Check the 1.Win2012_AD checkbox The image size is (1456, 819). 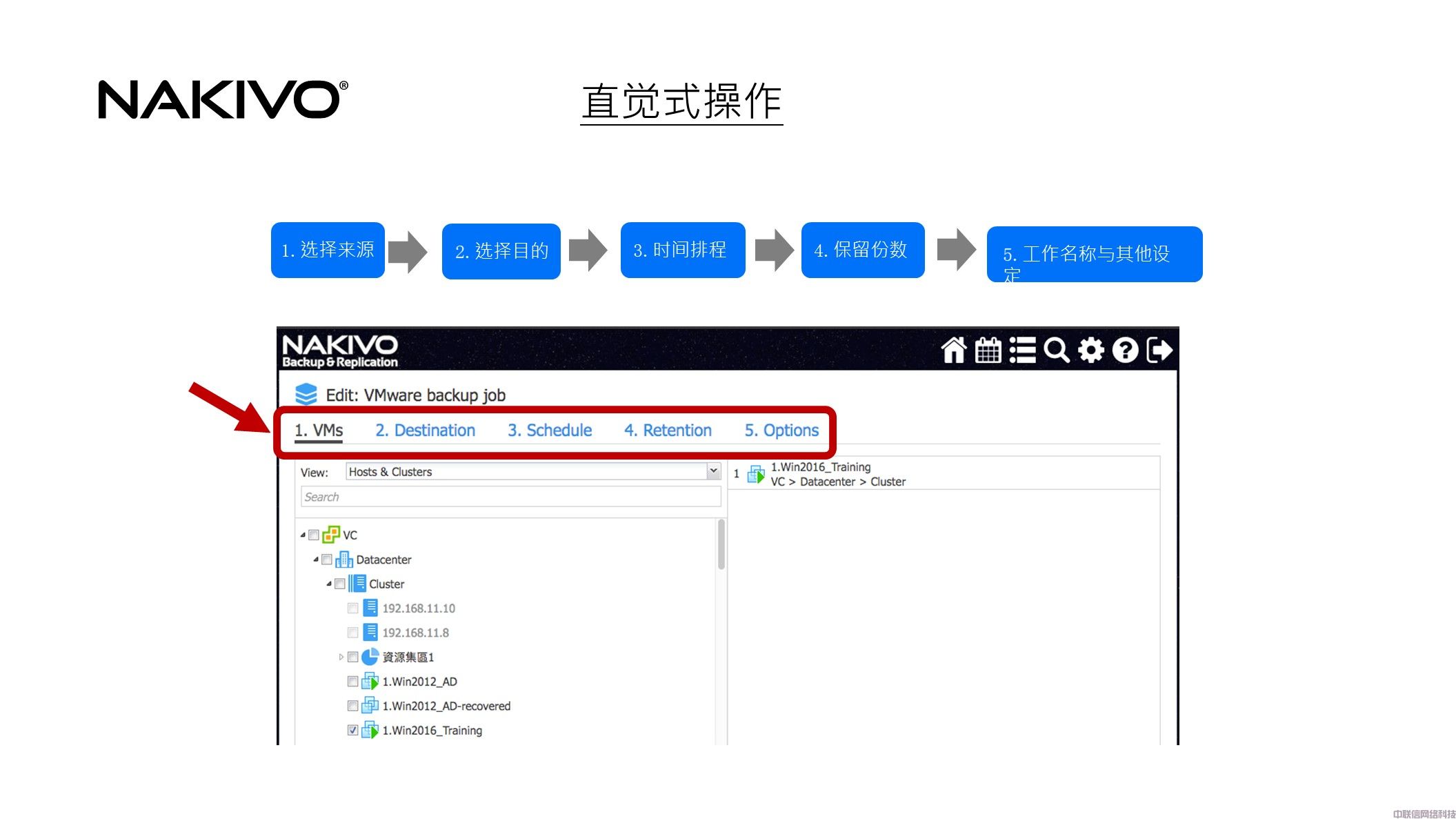[352, 682]
